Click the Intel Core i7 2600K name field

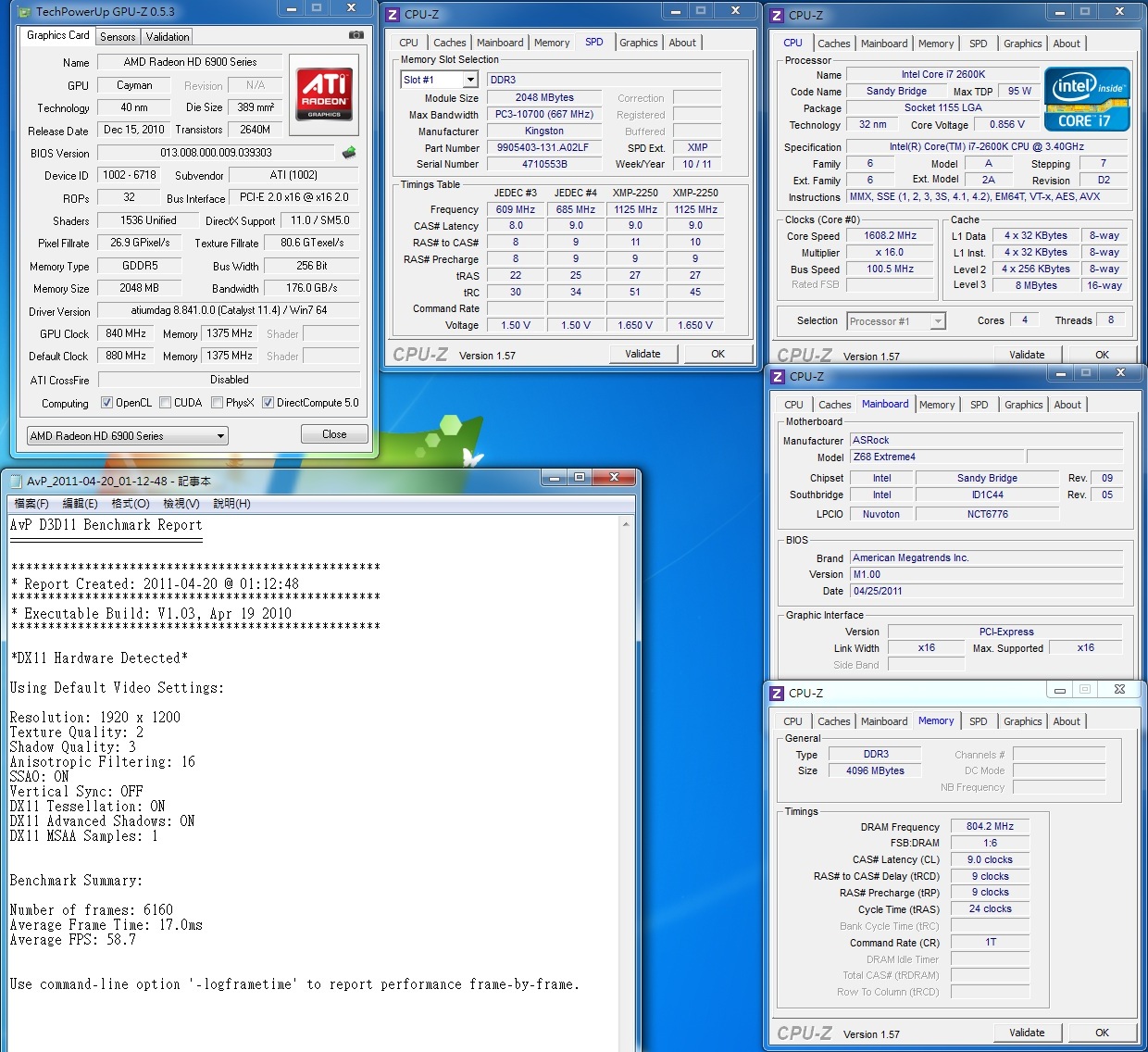tap(942, 74)
